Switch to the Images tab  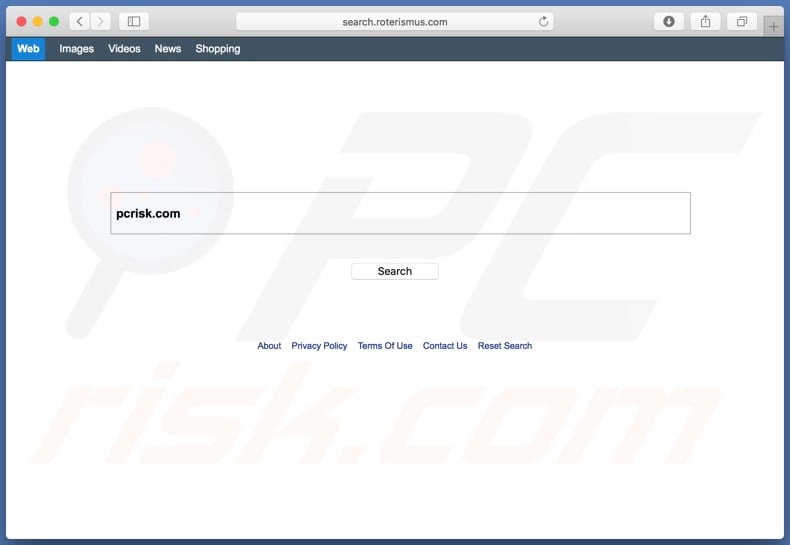point(77,49)
